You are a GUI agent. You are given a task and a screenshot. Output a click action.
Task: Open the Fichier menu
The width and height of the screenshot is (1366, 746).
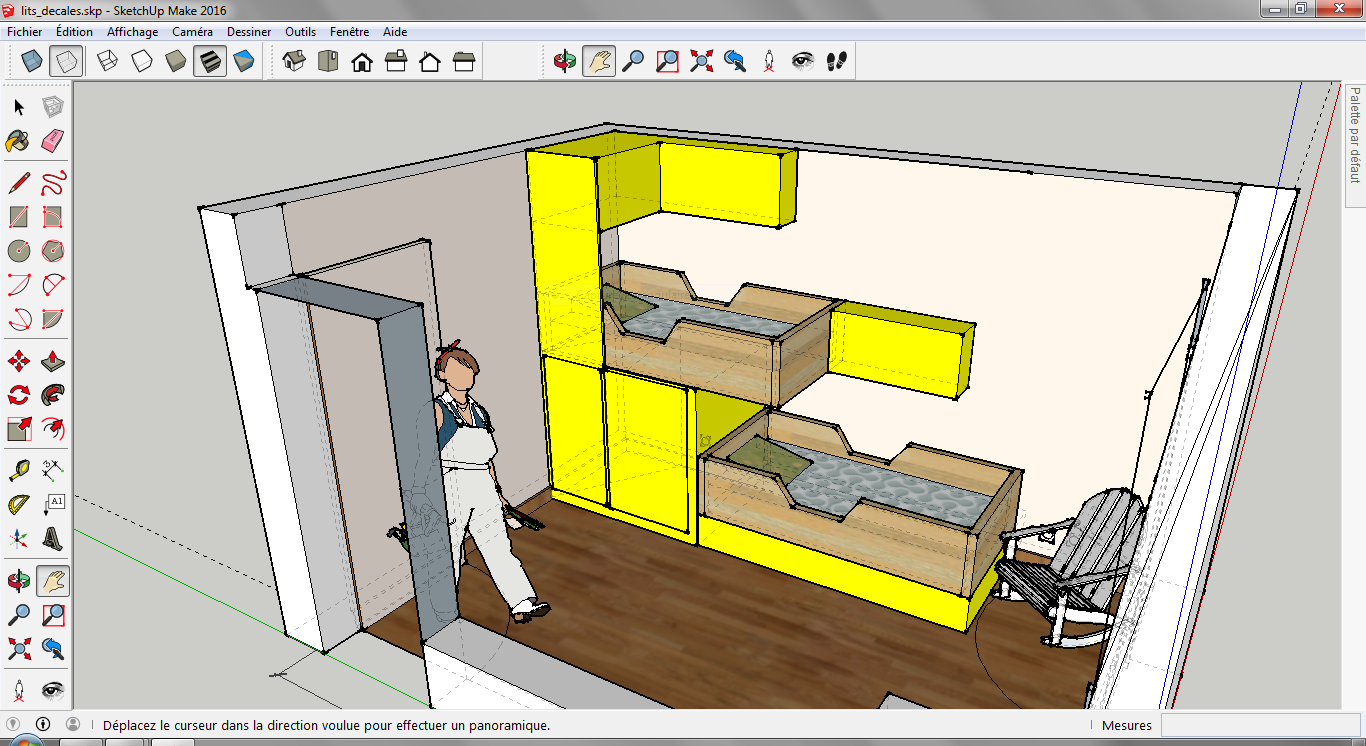(x=24, y=32)
